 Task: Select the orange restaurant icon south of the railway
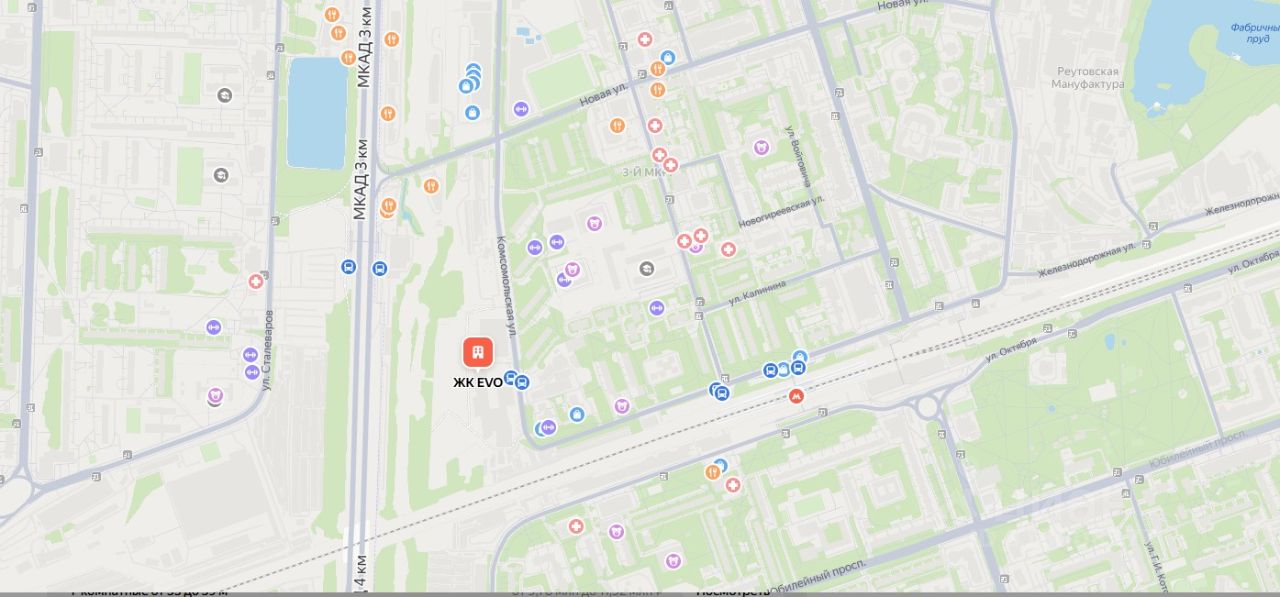(x=712, y=472)
